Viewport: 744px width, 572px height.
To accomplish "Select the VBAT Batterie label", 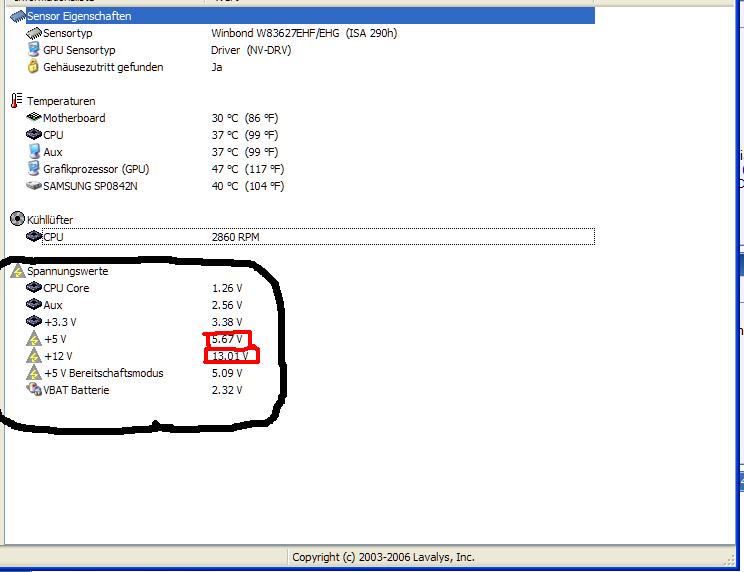I will pyautogui.click(x=76, y=390).
